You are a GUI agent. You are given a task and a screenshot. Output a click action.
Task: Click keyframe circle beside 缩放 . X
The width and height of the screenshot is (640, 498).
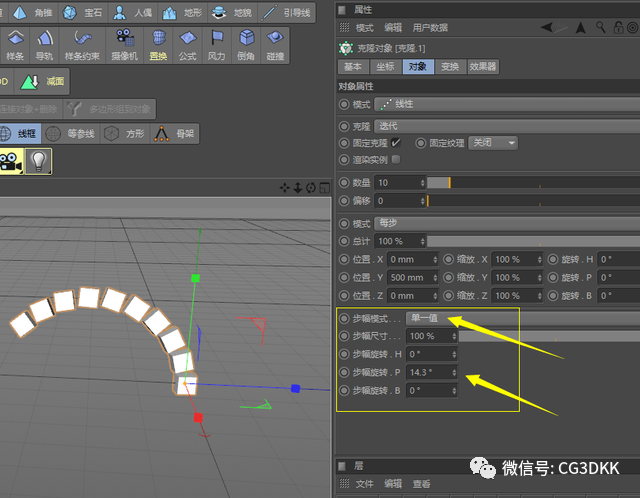pyautogui.click(x=449, y=259)
